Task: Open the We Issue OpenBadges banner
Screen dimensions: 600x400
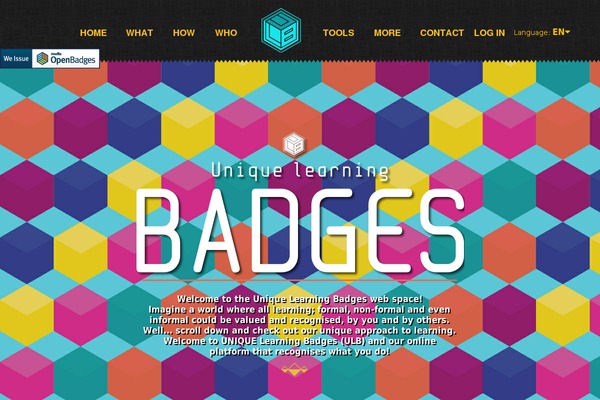Action: pos(50,59)
